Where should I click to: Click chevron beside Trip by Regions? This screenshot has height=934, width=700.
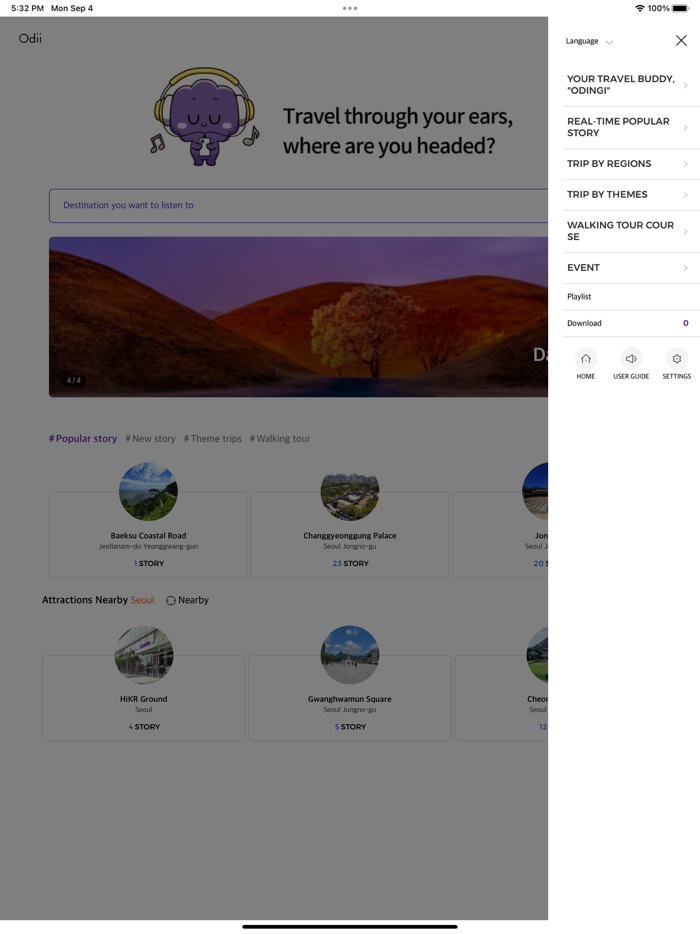tap(686, 164)
